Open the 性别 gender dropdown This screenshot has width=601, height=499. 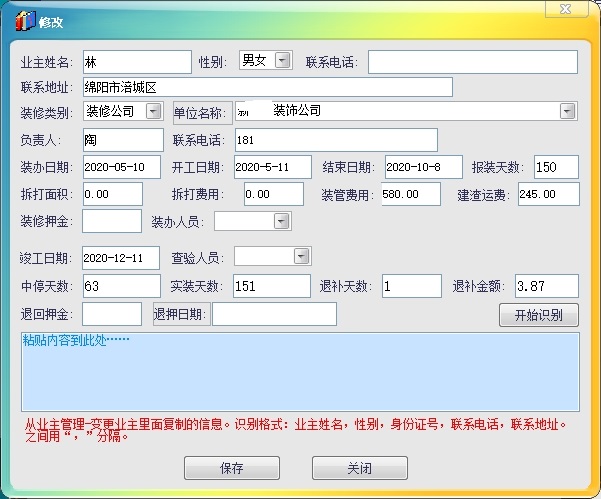[282, 61]
